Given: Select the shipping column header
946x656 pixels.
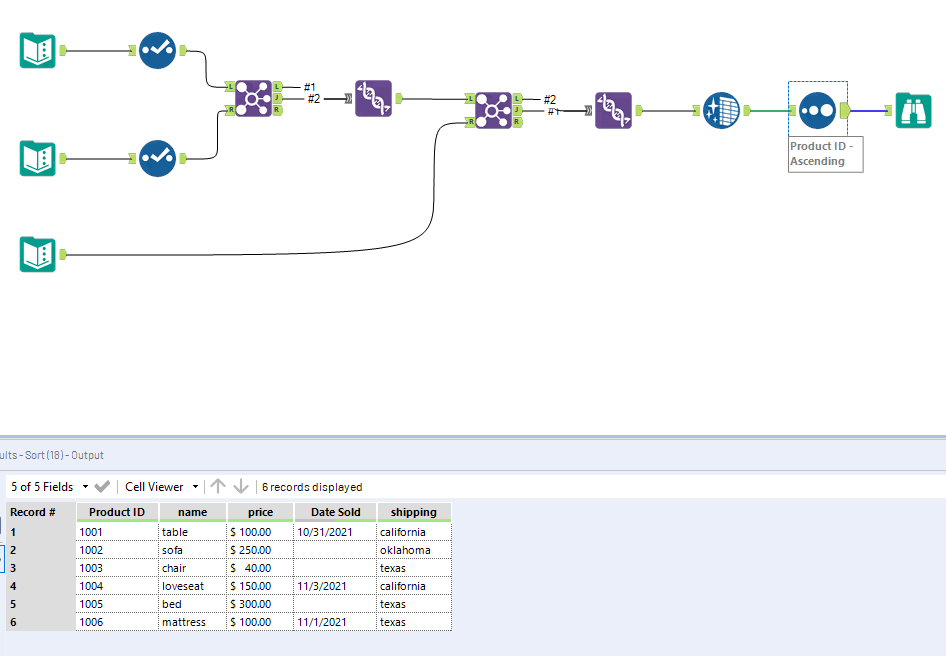Looking at the screenshot, I should point(414,511).
